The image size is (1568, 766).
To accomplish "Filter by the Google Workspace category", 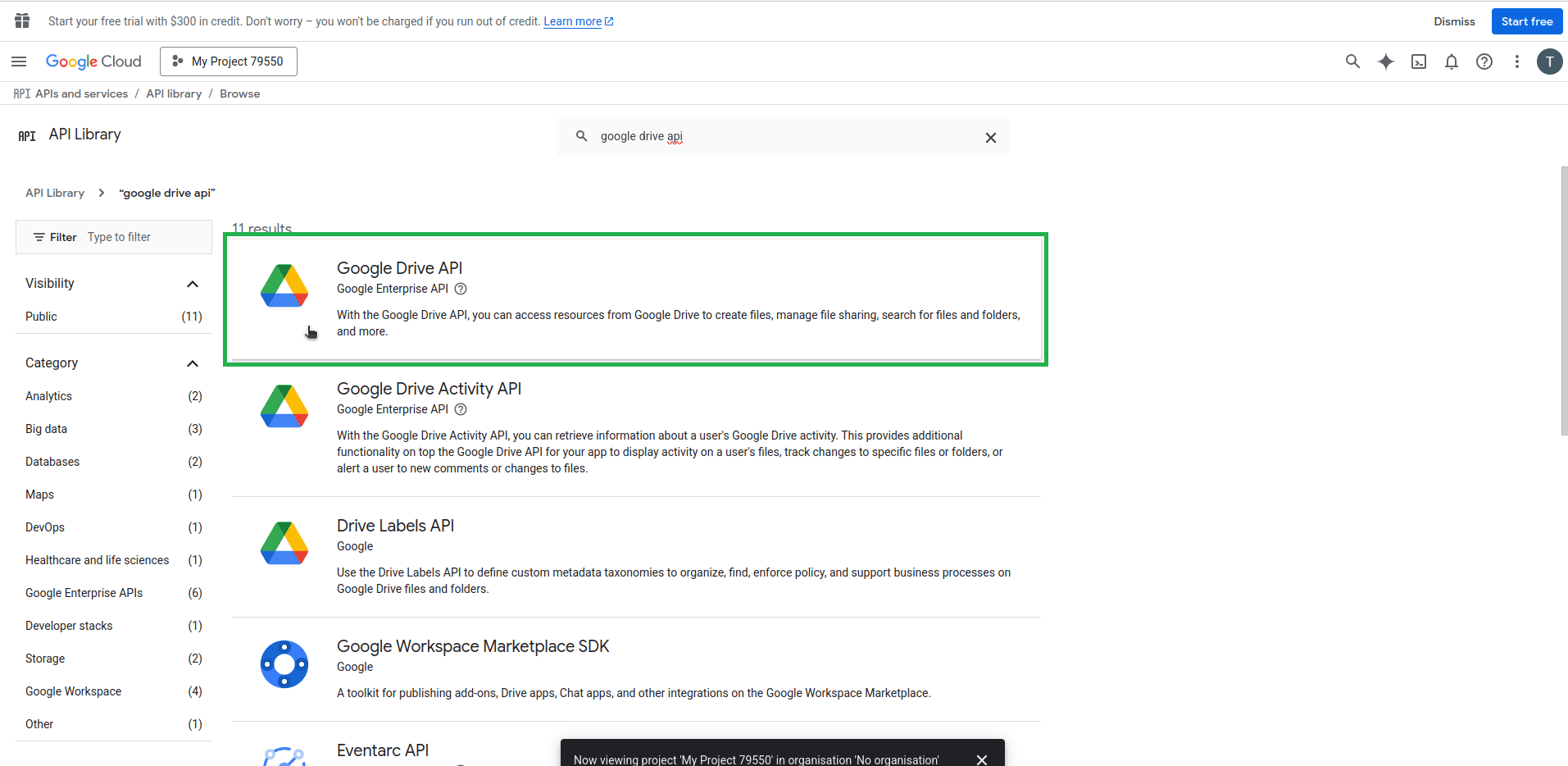I will 73,691.
